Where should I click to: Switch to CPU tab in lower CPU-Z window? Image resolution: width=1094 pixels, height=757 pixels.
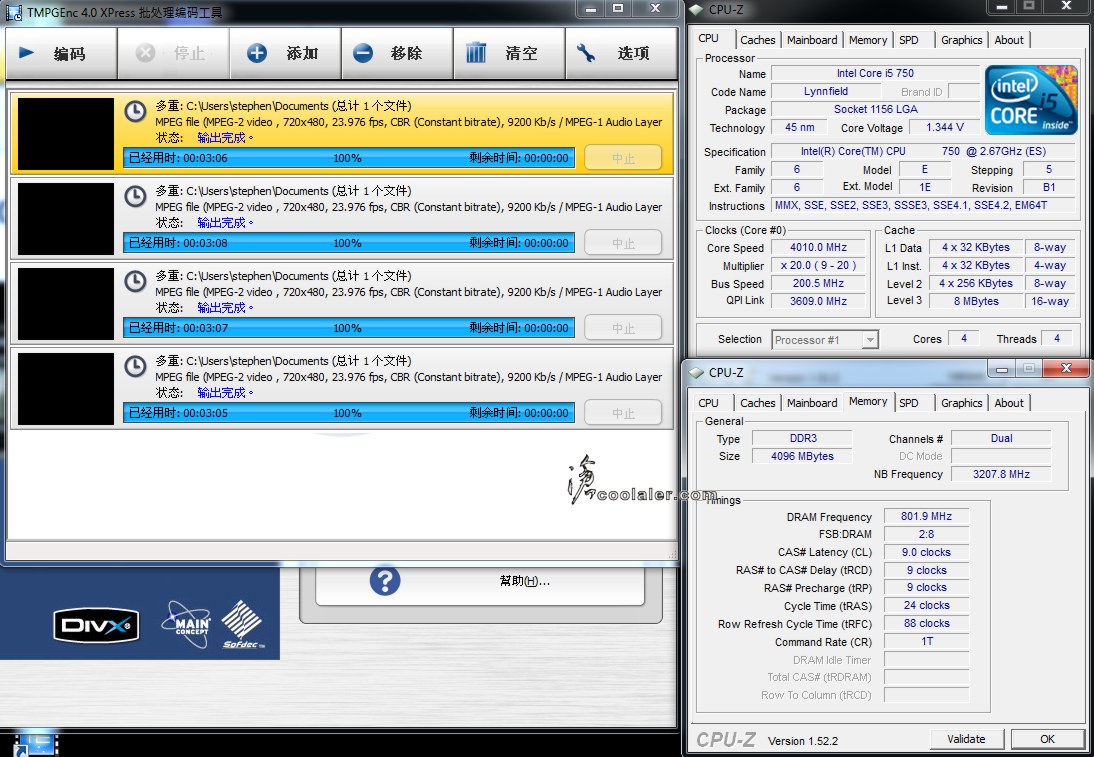[x=708, y=403]
